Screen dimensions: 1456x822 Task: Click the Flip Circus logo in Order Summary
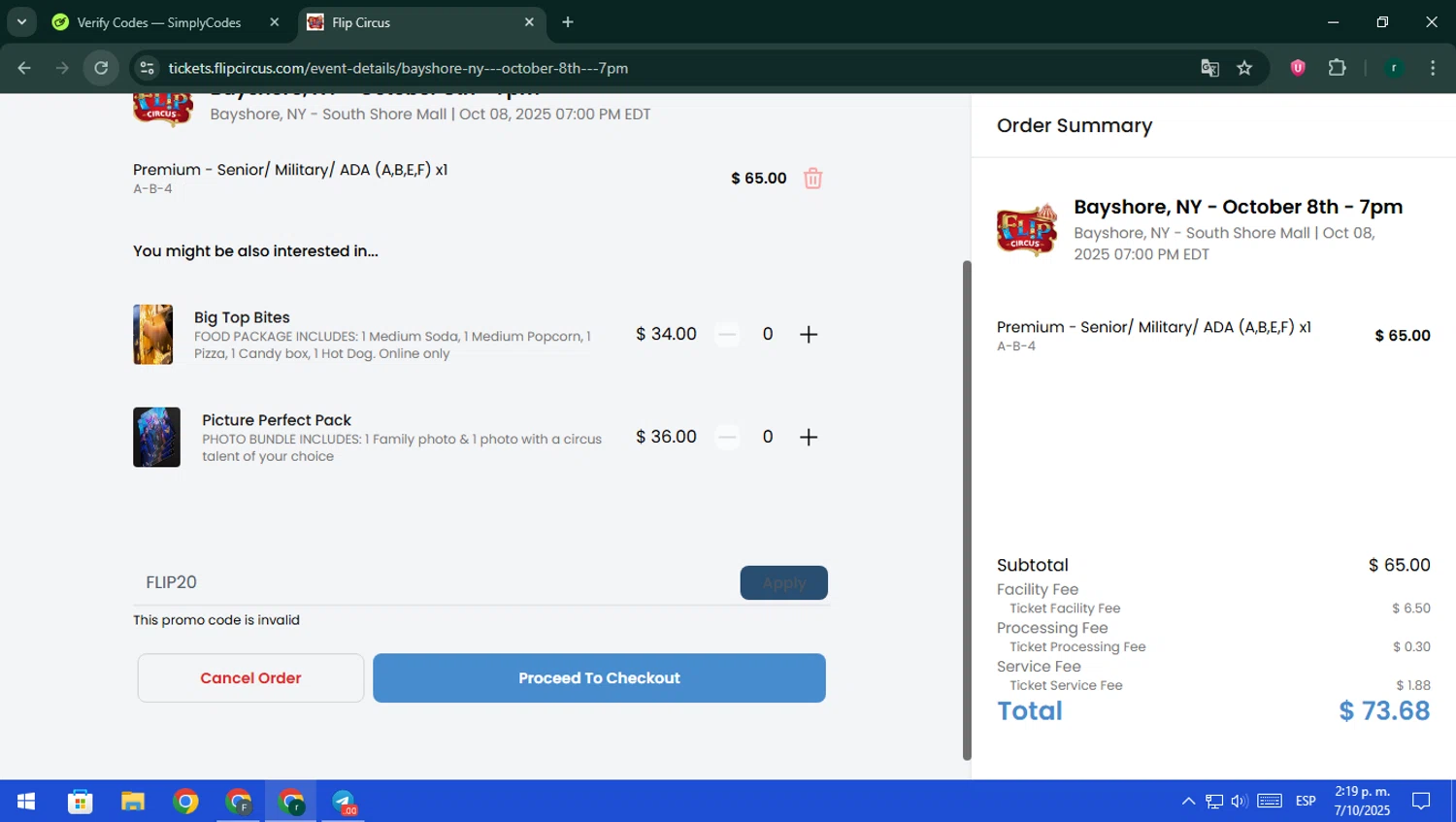tap(1027, 230)
